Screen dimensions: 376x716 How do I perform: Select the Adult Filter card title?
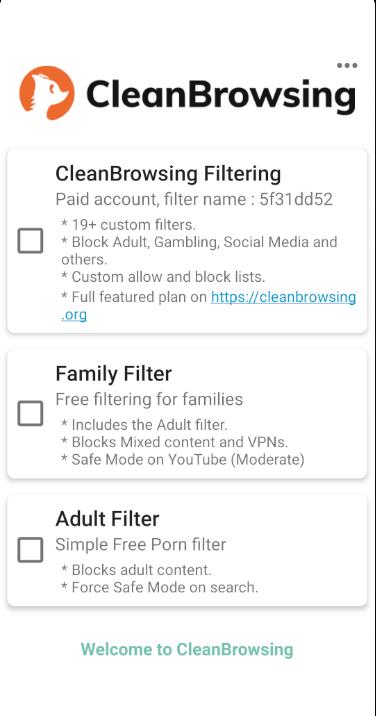[107, 519]
